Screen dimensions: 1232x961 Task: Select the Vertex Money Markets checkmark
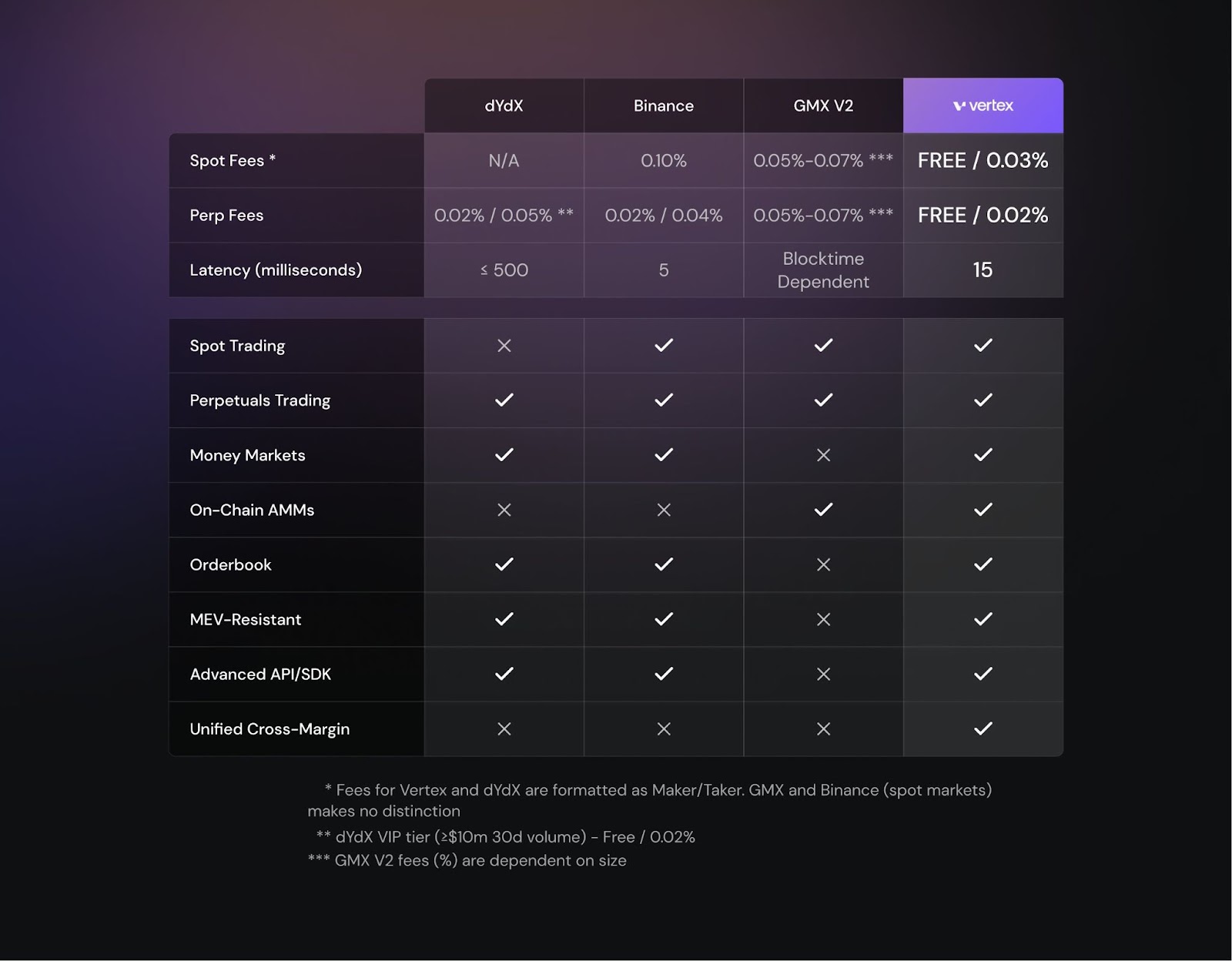[x=983, y=455]
